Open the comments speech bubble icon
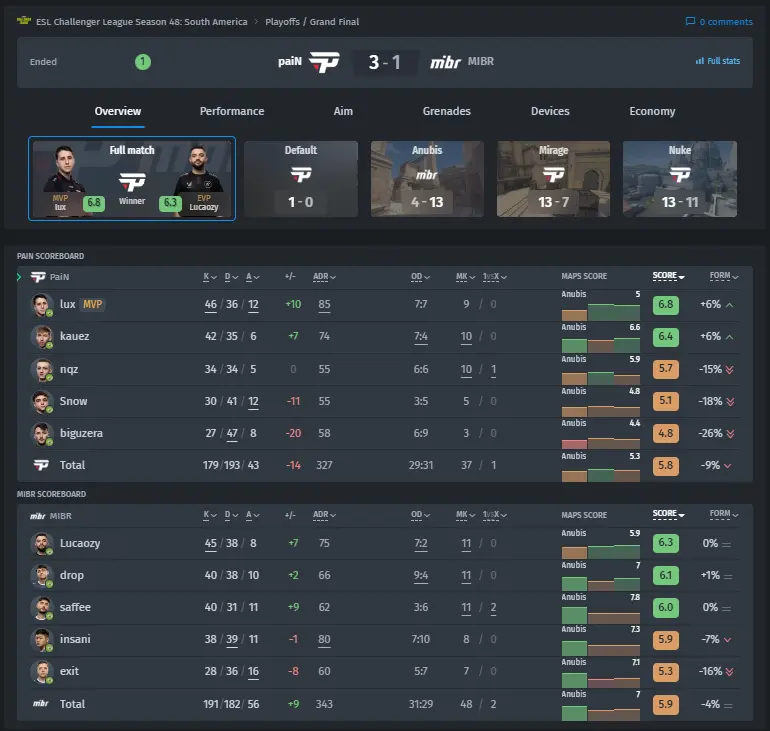 pos(690,22)
